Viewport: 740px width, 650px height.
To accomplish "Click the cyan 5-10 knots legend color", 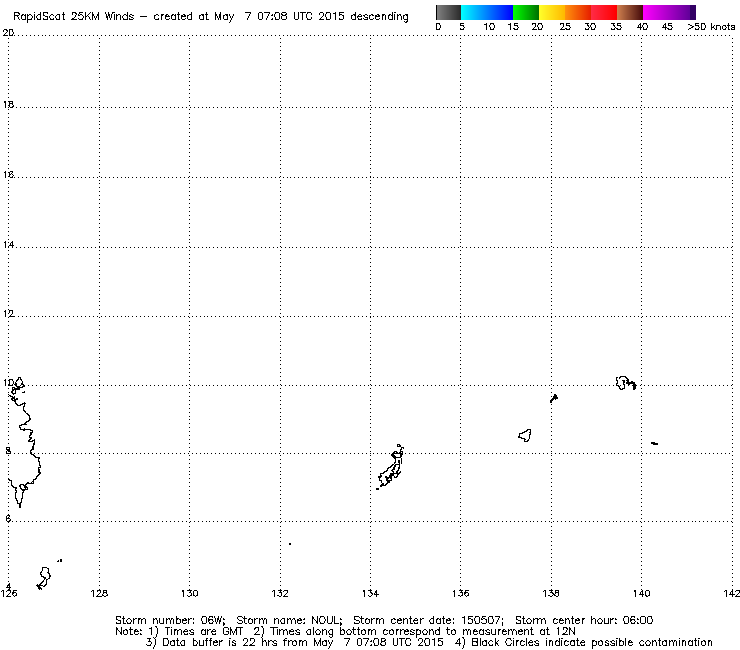I will pyautogui.click(x=474, y=12).
